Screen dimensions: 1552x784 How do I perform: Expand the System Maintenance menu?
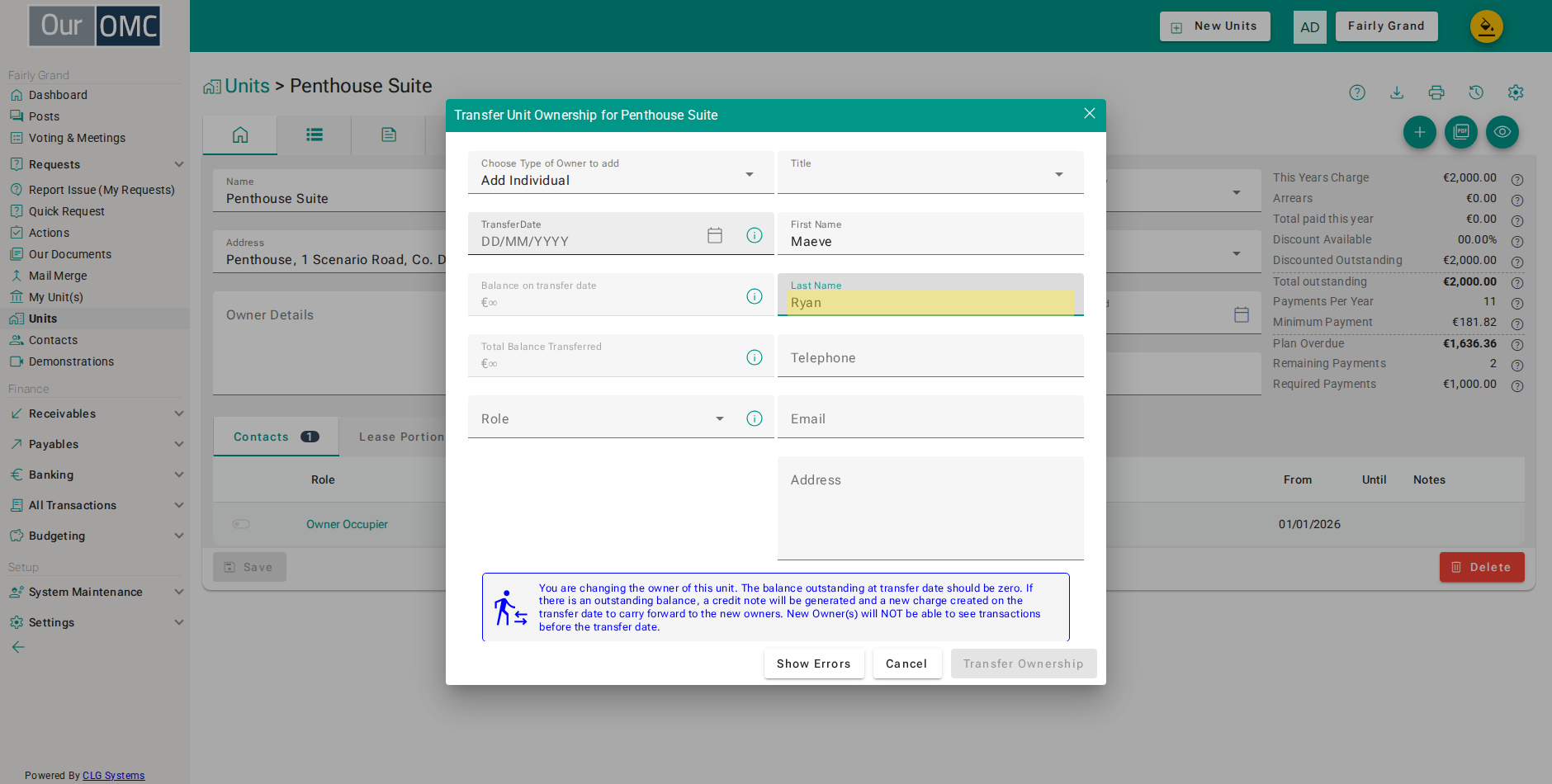pos(95,592)
